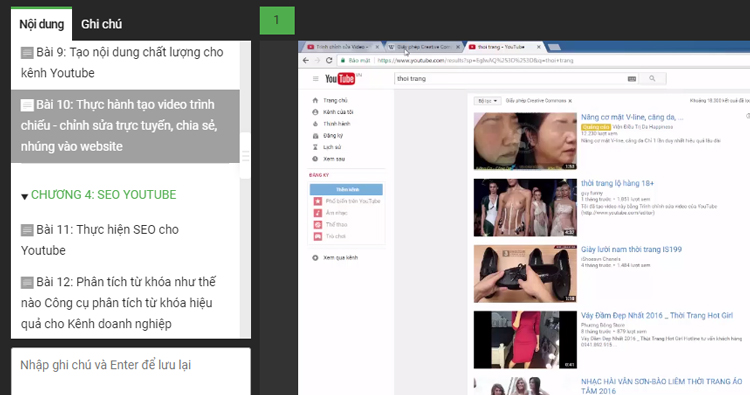Open the 'Âm nhạc' music channel

(x=331, y=213)
